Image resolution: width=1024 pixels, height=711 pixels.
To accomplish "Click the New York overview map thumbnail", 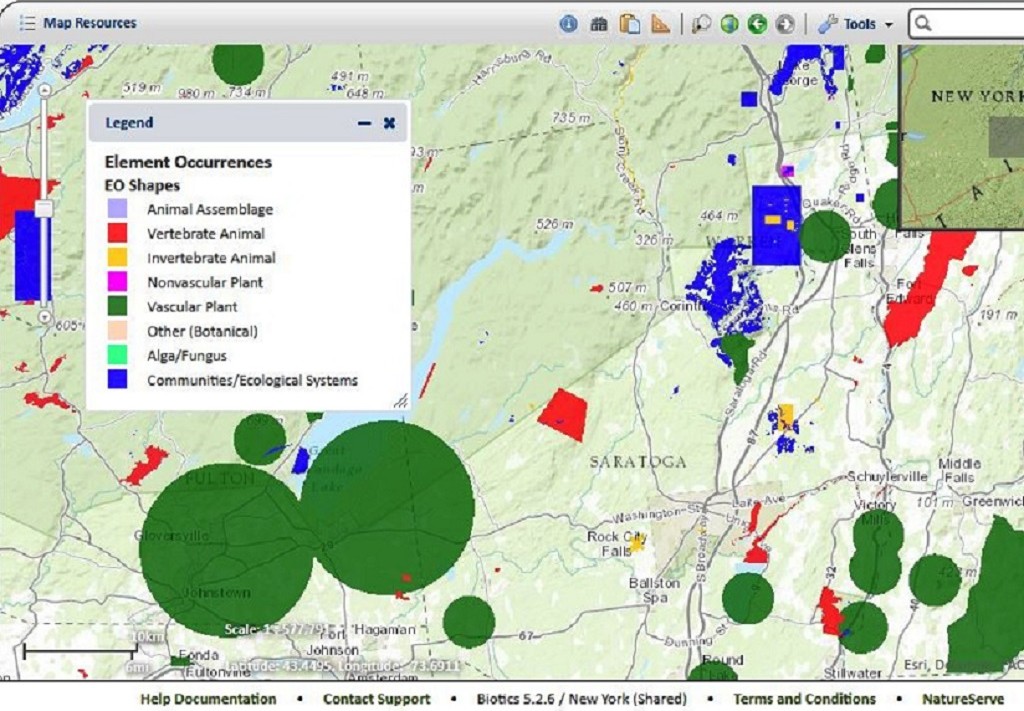I will (962, 137).
